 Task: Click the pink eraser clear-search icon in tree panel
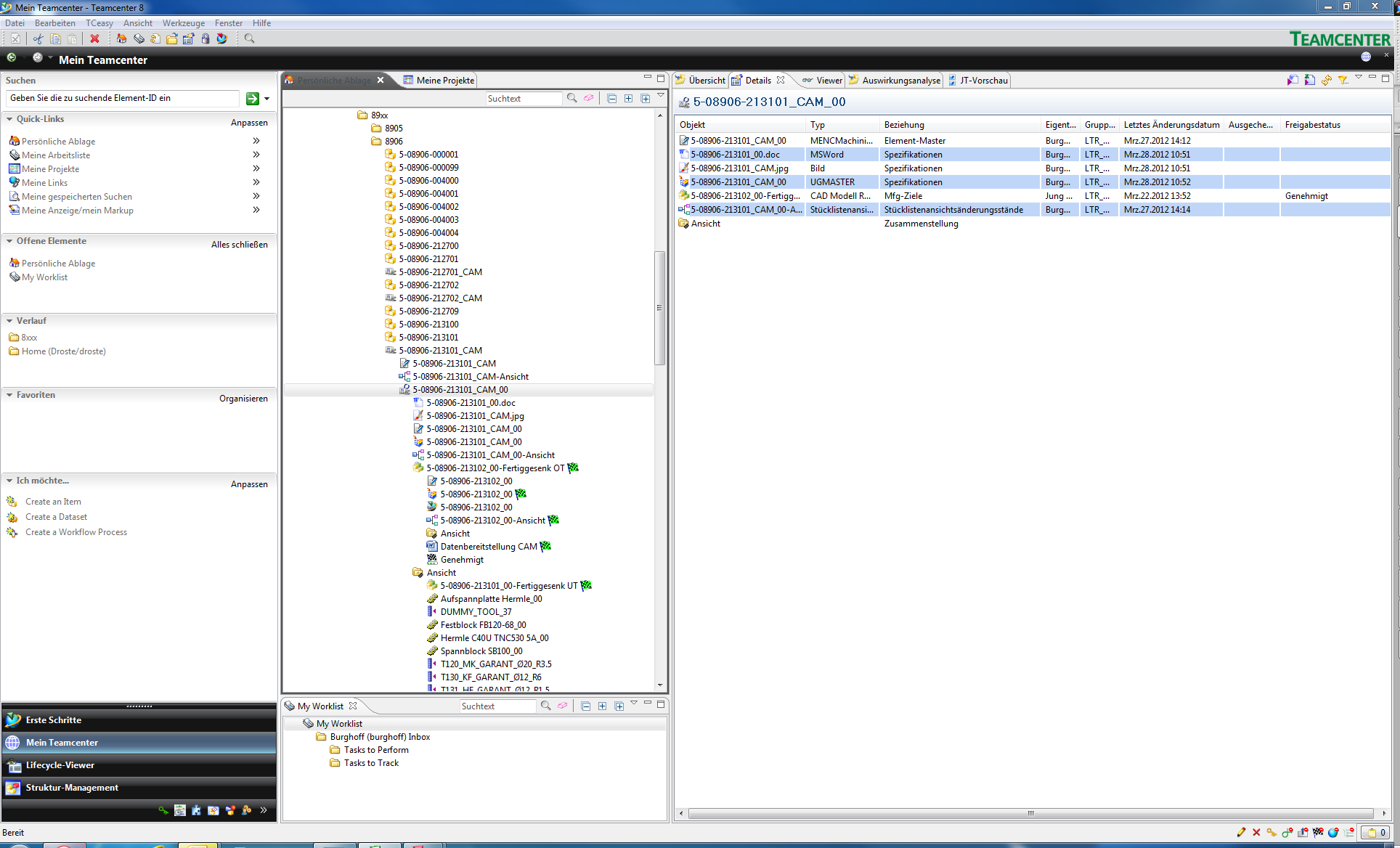[588, 98]
